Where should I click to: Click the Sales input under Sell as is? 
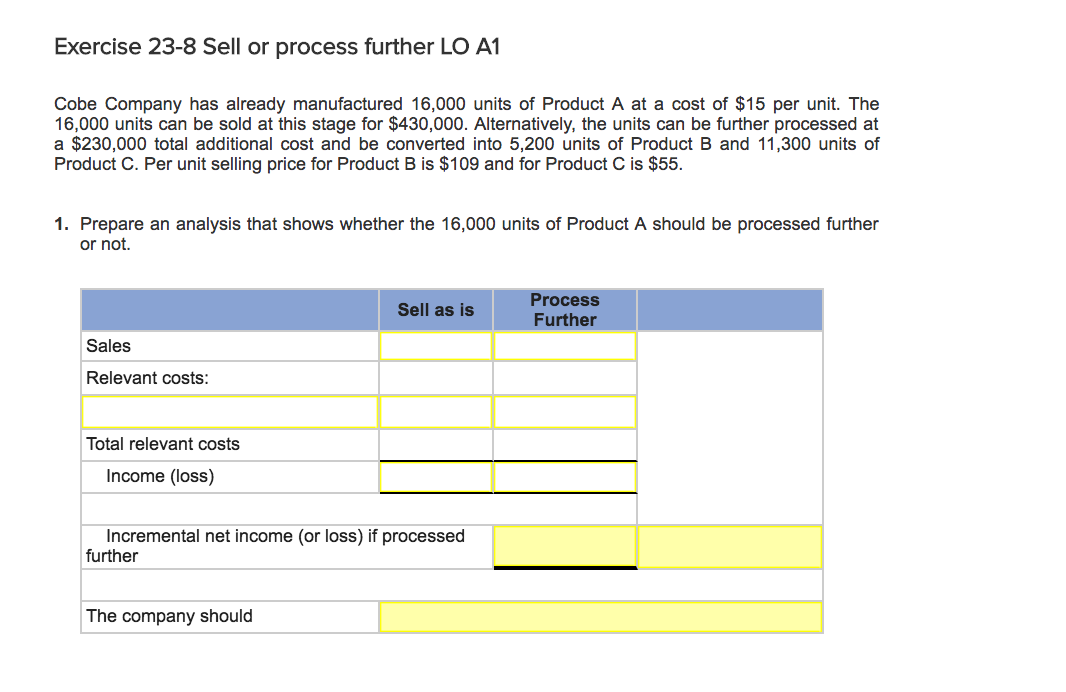(435, 346)
